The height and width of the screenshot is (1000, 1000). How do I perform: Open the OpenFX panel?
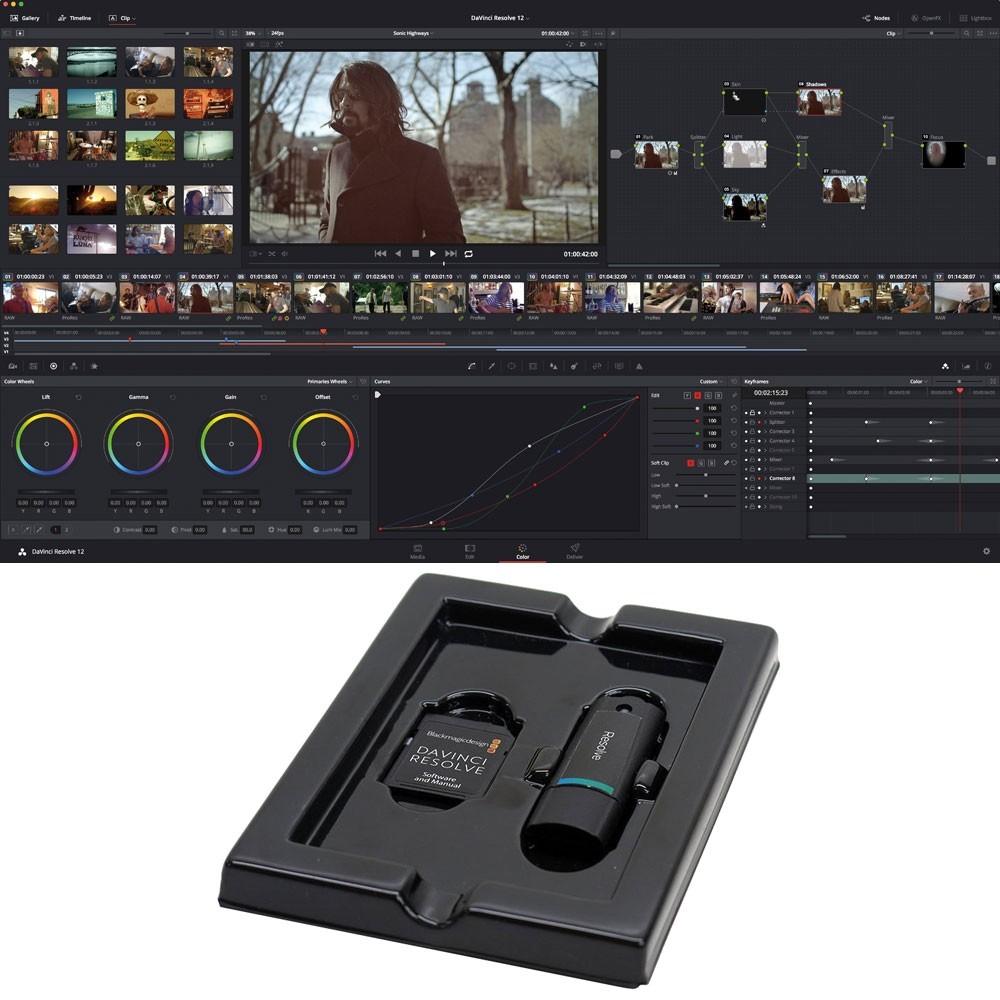[929, 18]
